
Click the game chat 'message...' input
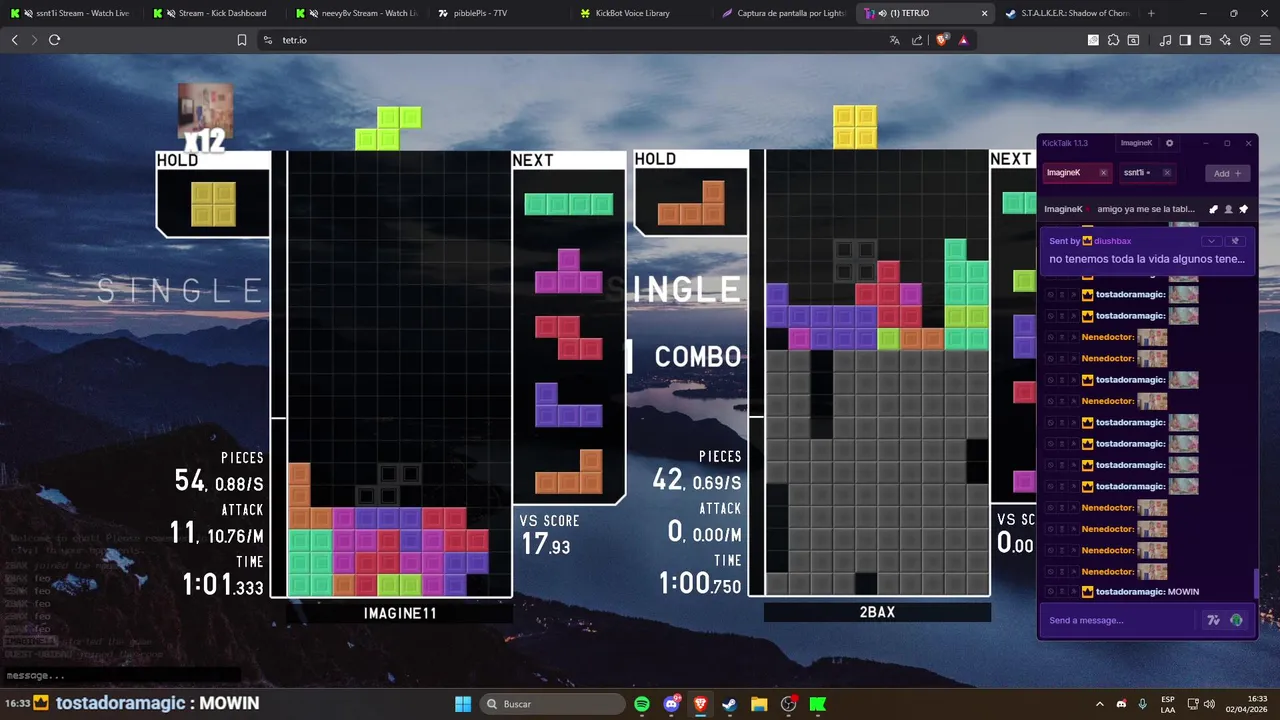[x=120, y=675]
